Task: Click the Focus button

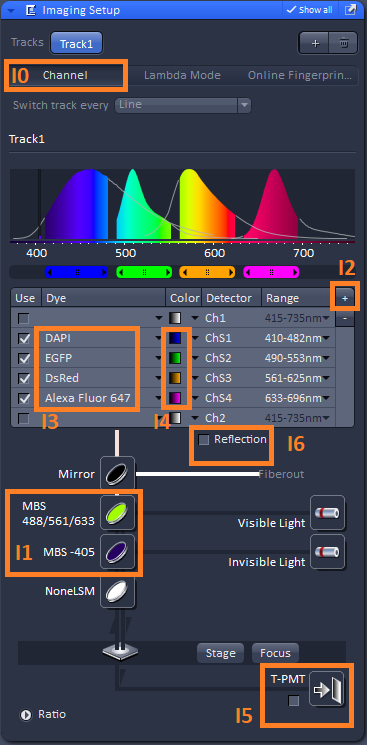Action: pos(275,653)
